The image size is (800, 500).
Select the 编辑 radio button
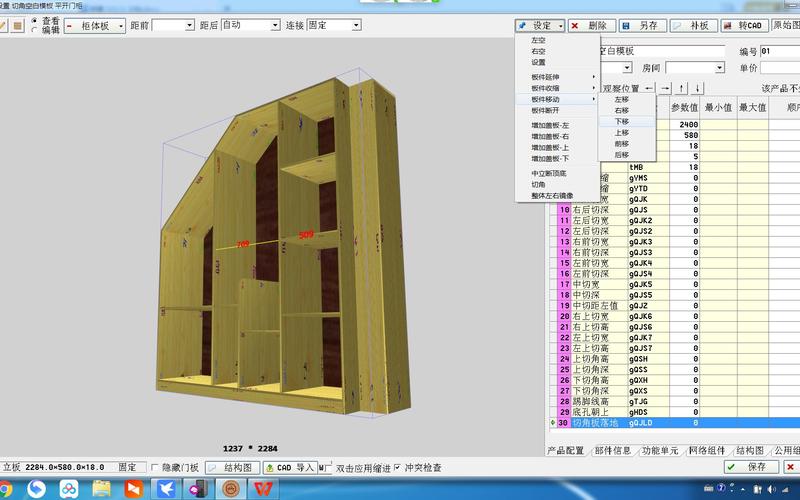point(34,30)
